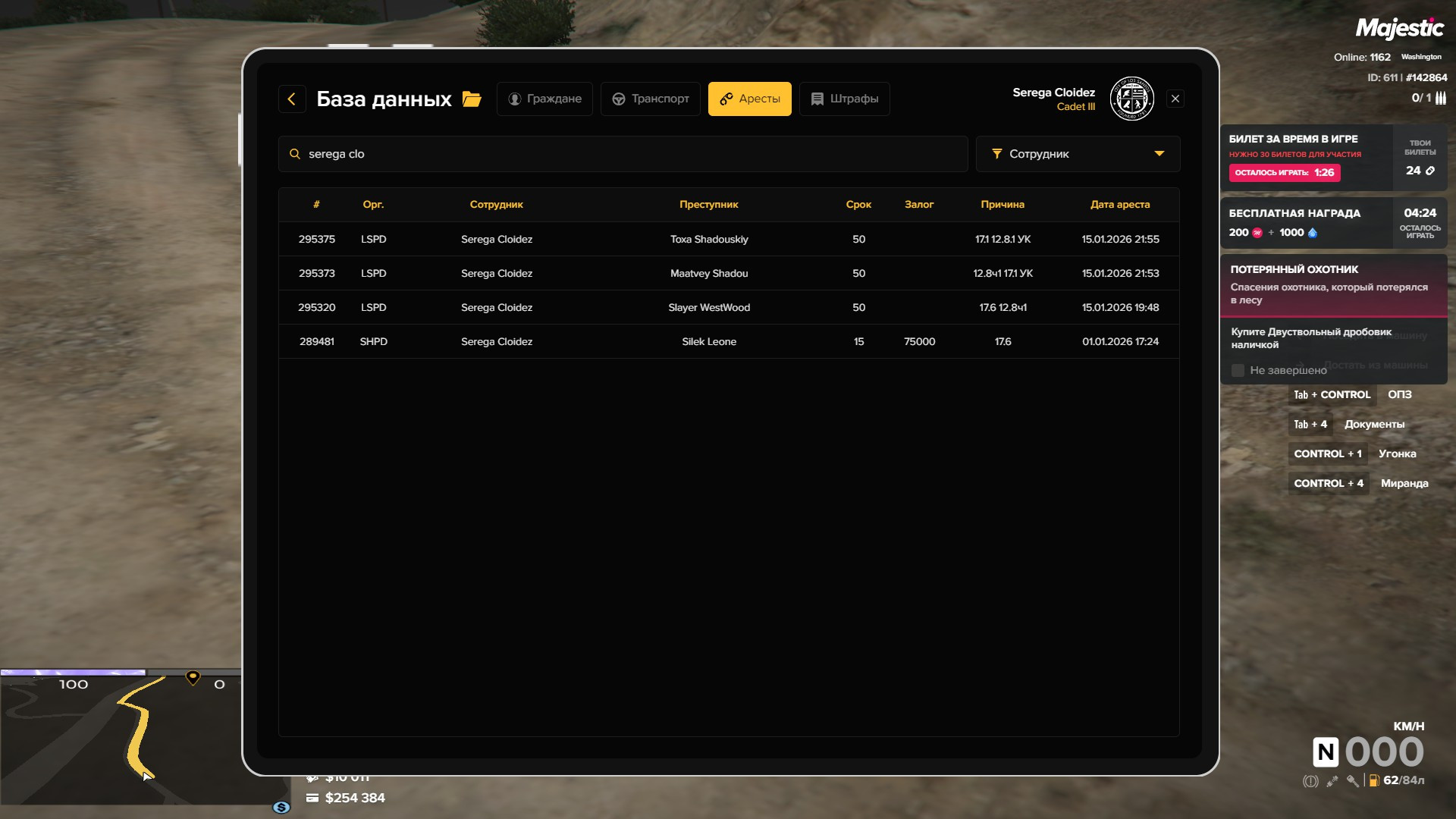Toggle the Не завершено checkbox
The width and height of the screenshot is (1456, 819).
(1238, 371)
